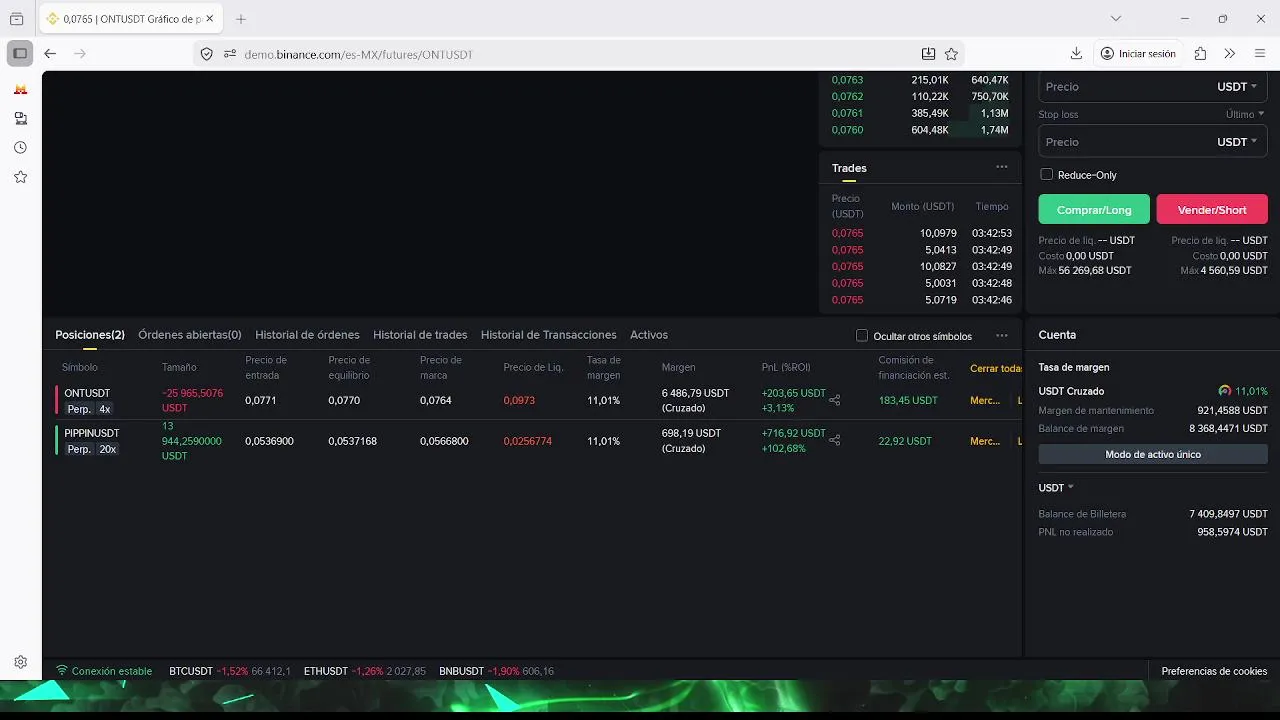Select the ONTUSDT symbol in positions
This screenshot has height=720, width=1280.
coord(87,393)
